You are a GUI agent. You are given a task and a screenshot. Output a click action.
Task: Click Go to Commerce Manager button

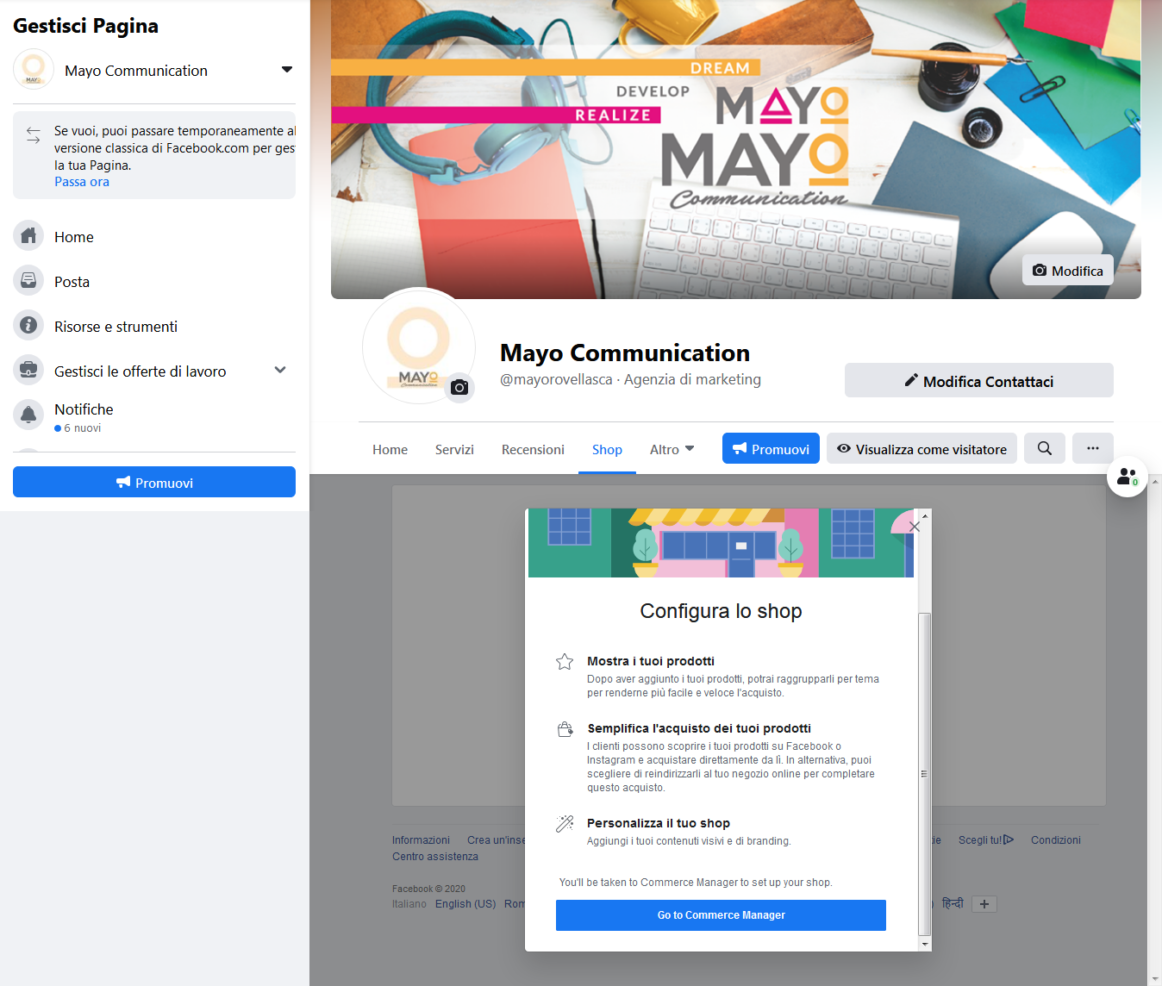click(720, 915)
